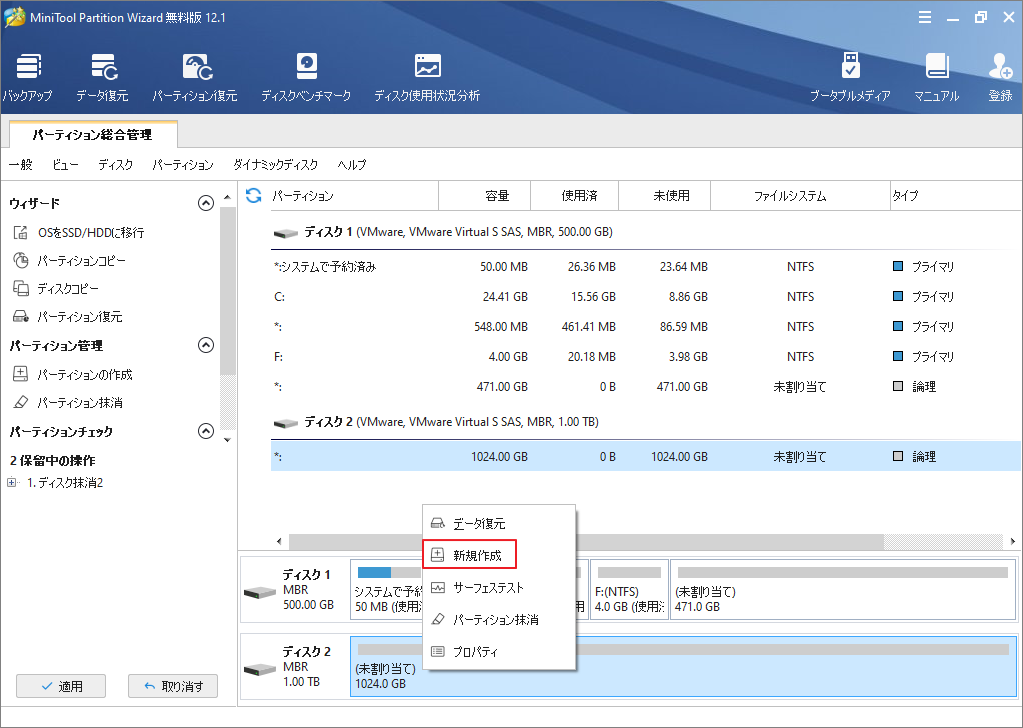The height and width of the screenshot is (728, 1023).
Task: Sort by 容量 column header
Action: [485, 196]
